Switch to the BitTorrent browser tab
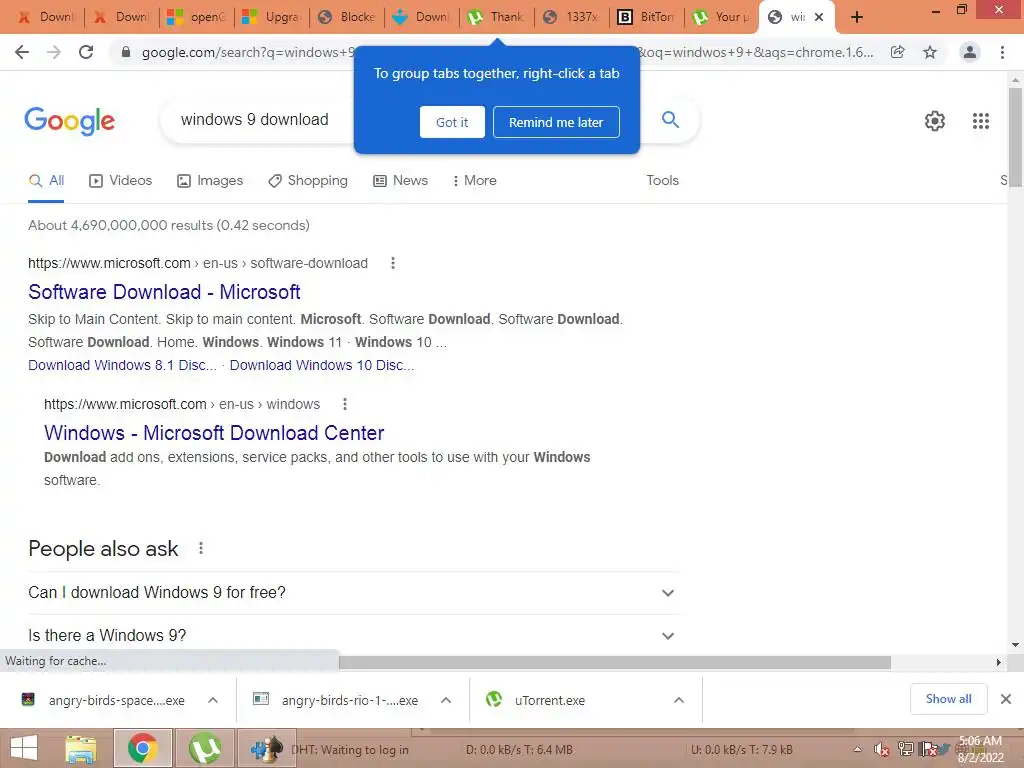The height and width of the screenshot is (768, 1024). 647,17
